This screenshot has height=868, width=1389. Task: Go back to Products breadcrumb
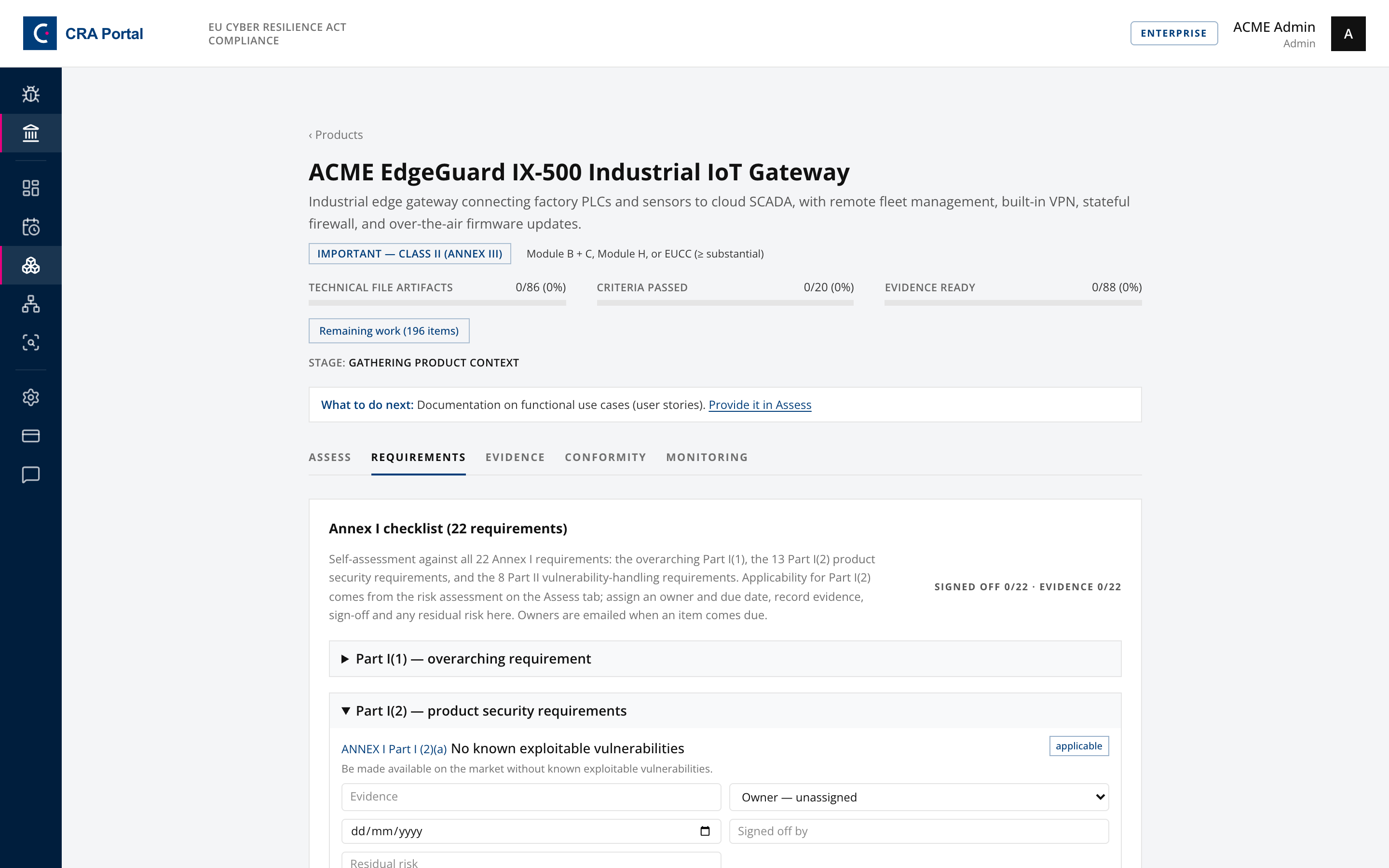point(336,135)
